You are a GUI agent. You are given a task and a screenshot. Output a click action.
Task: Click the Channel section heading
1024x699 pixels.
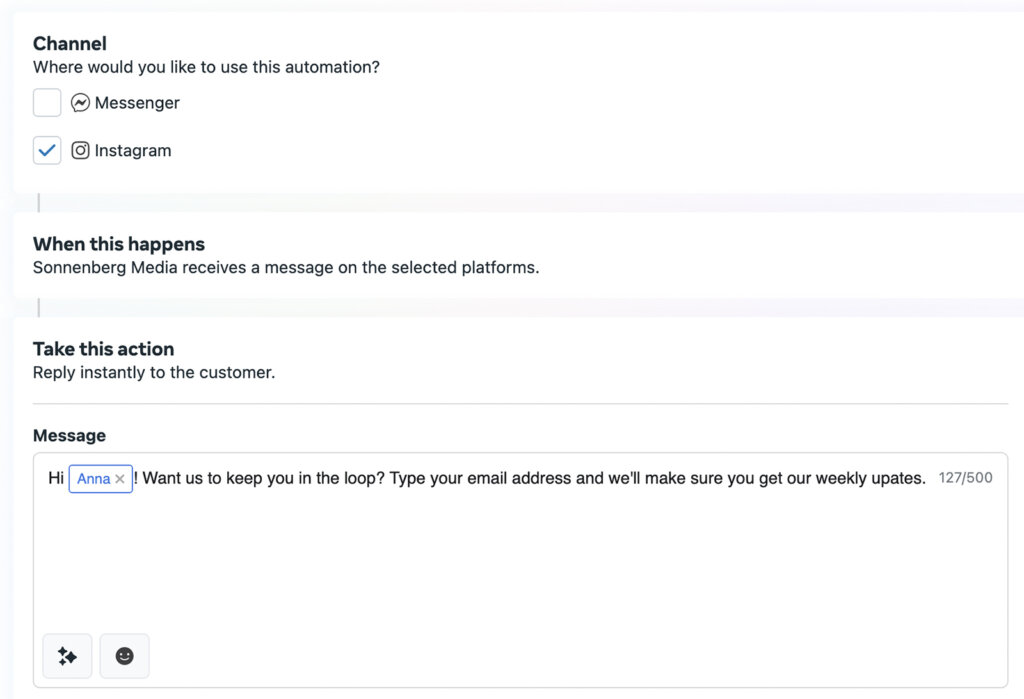point(69,43)
